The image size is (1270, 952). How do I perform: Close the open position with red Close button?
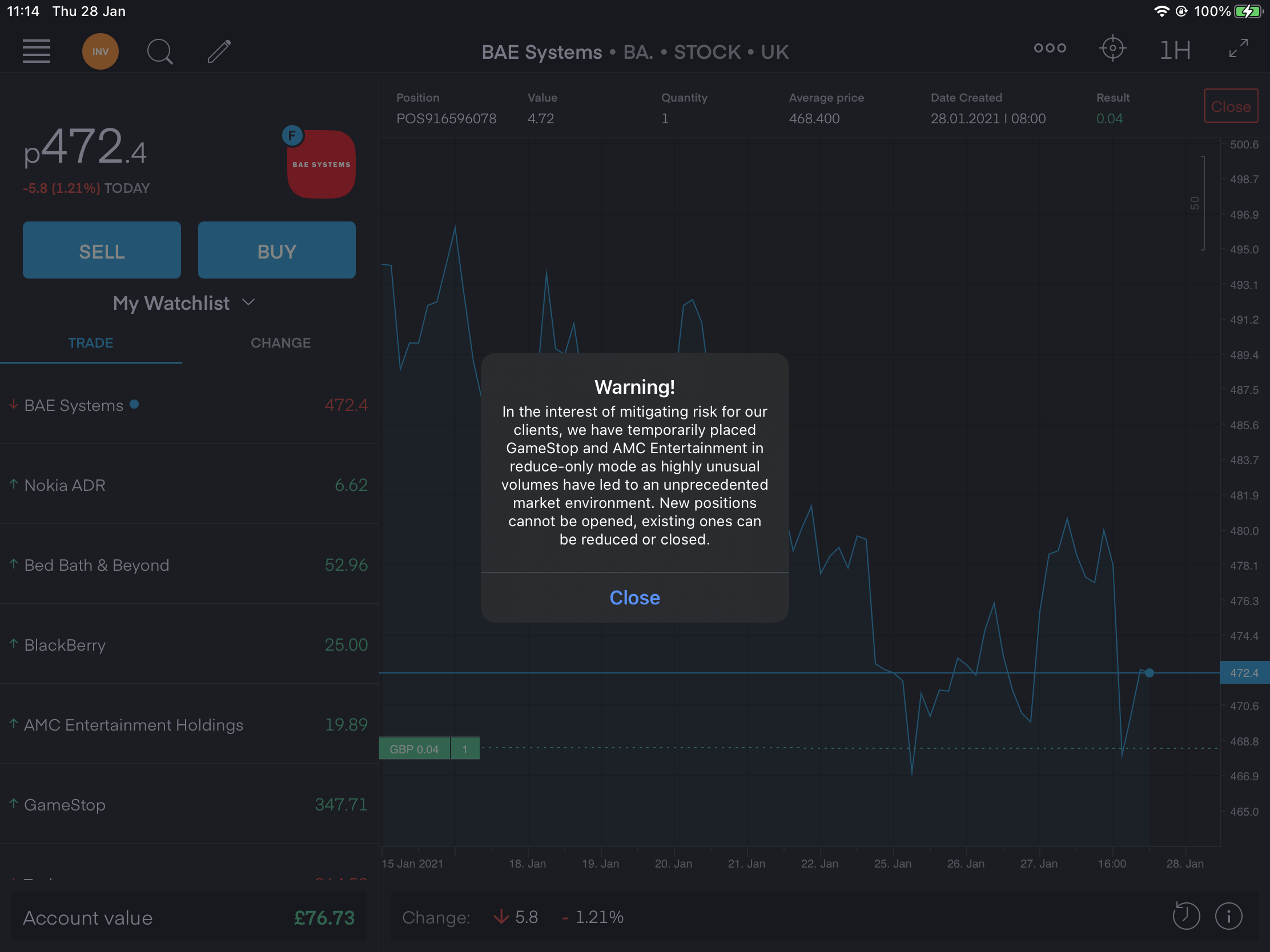pyautogui.click(x=1231, y=106)
